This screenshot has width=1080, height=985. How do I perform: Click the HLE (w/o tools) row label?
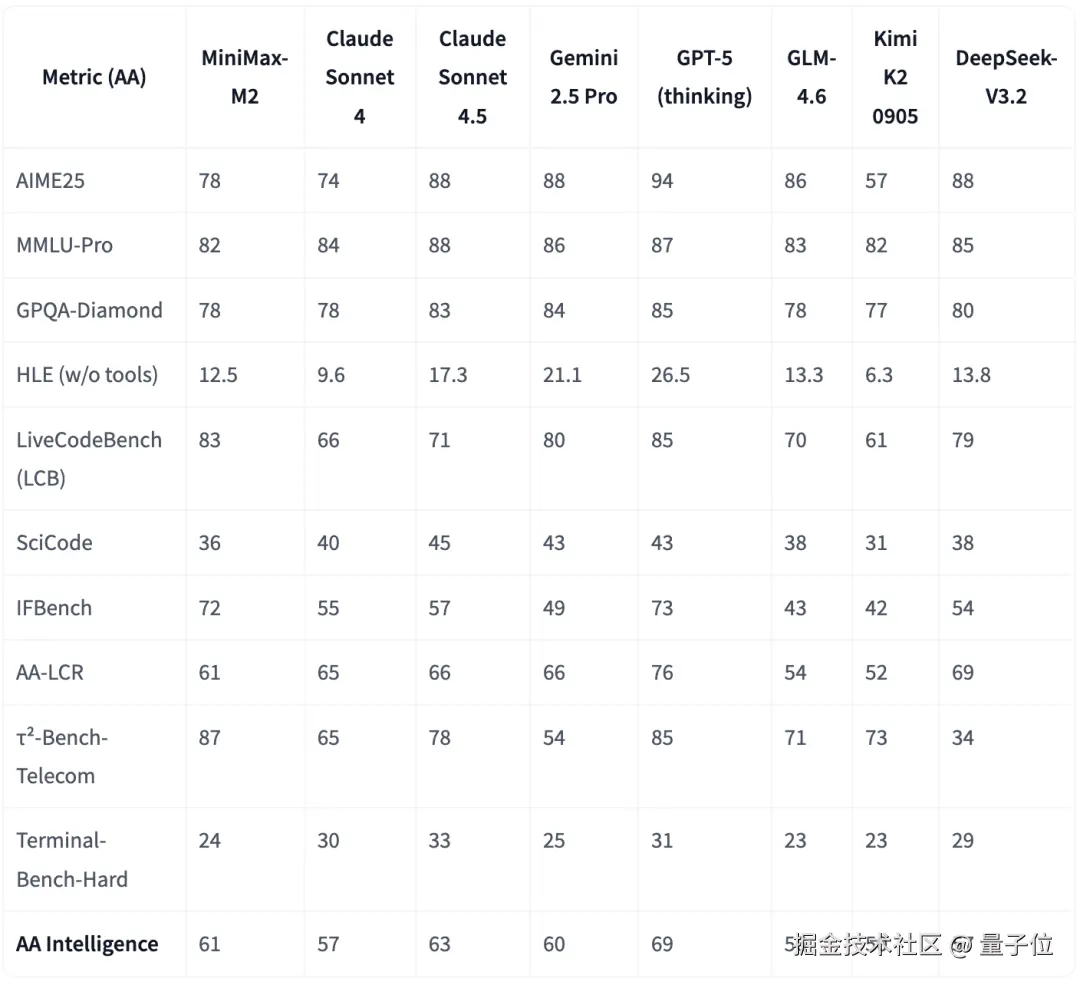87,375
